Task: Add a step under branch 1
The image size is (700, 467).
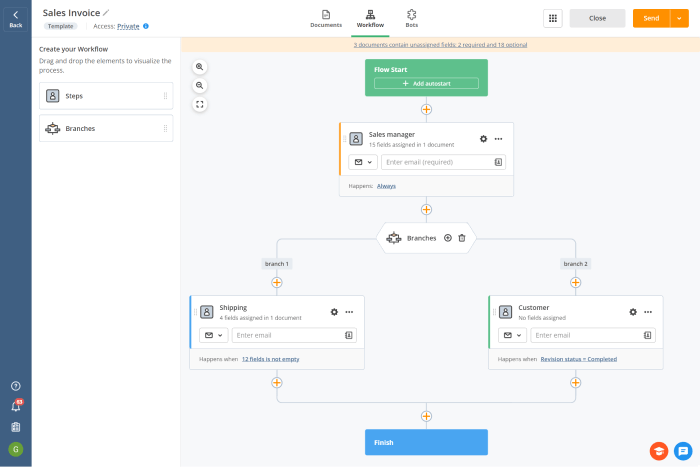Action: [x=277, y=283]
